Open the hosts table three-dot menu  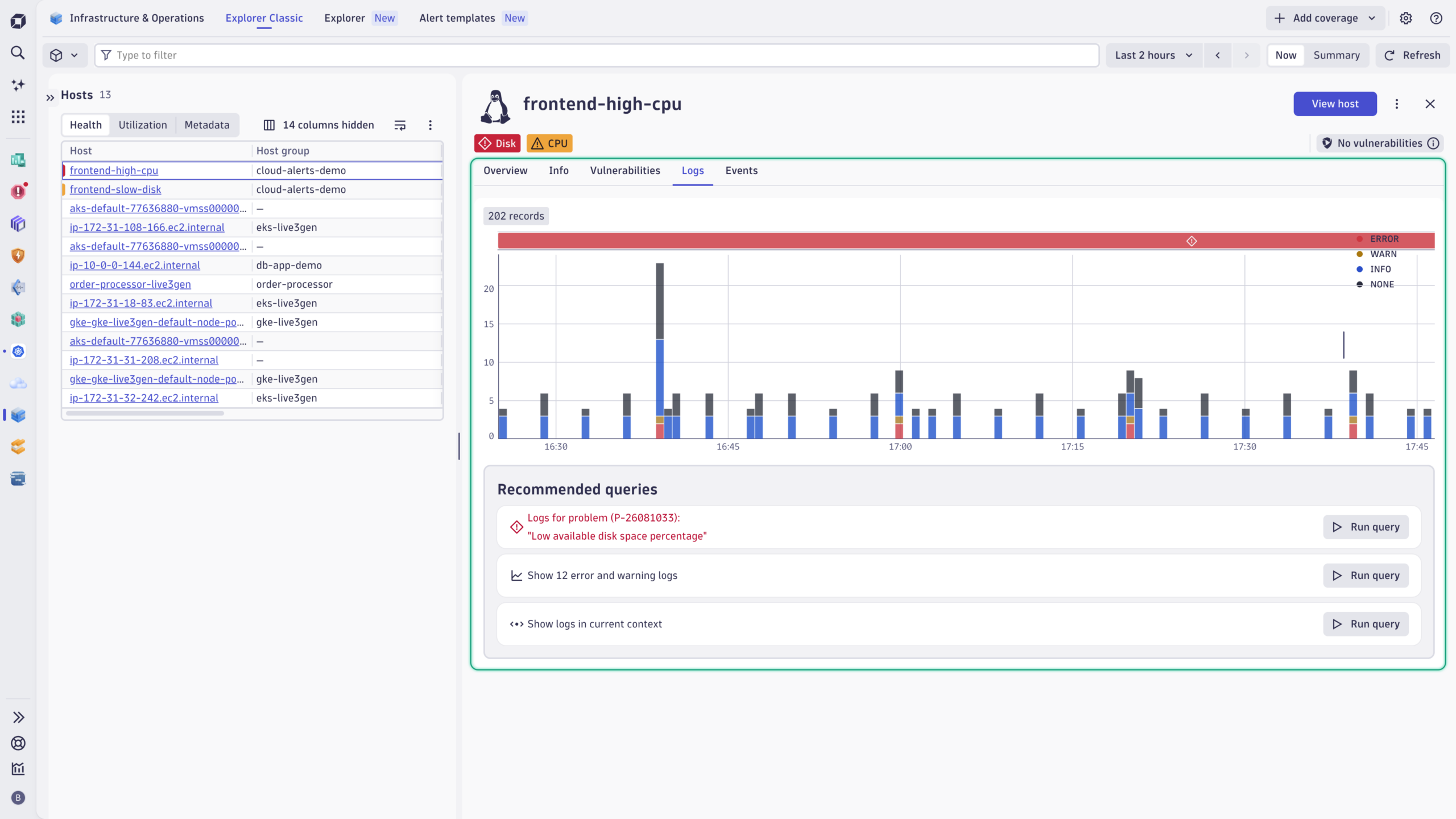(x=430, y=125)
